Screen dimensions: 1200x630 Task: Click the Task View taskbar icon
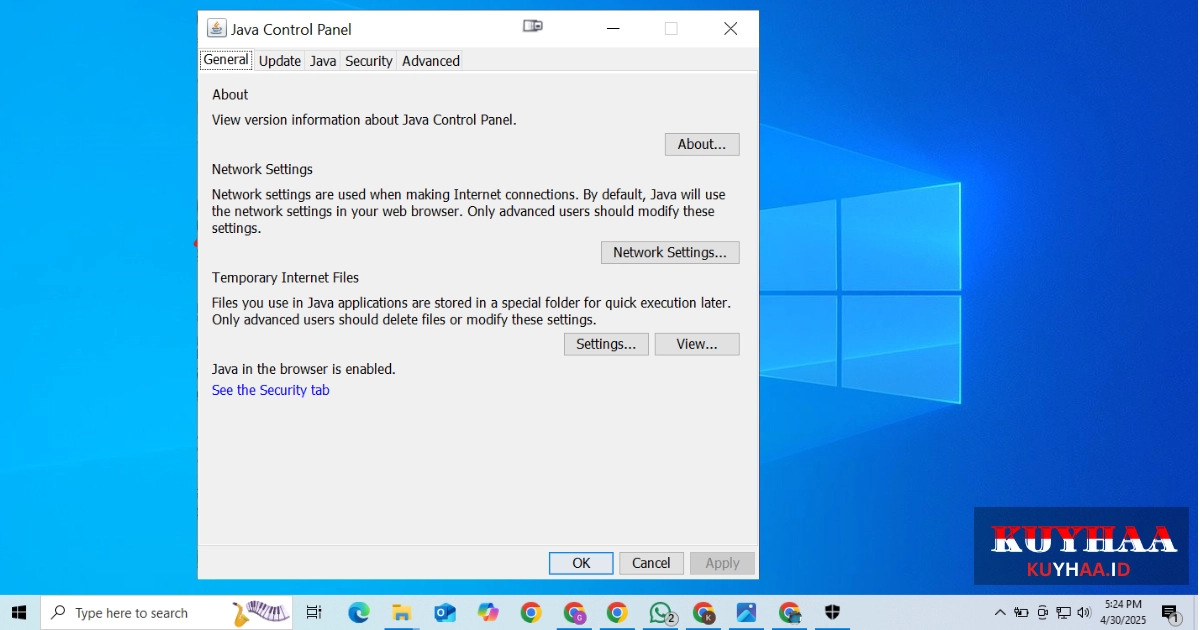pos(314,613)
